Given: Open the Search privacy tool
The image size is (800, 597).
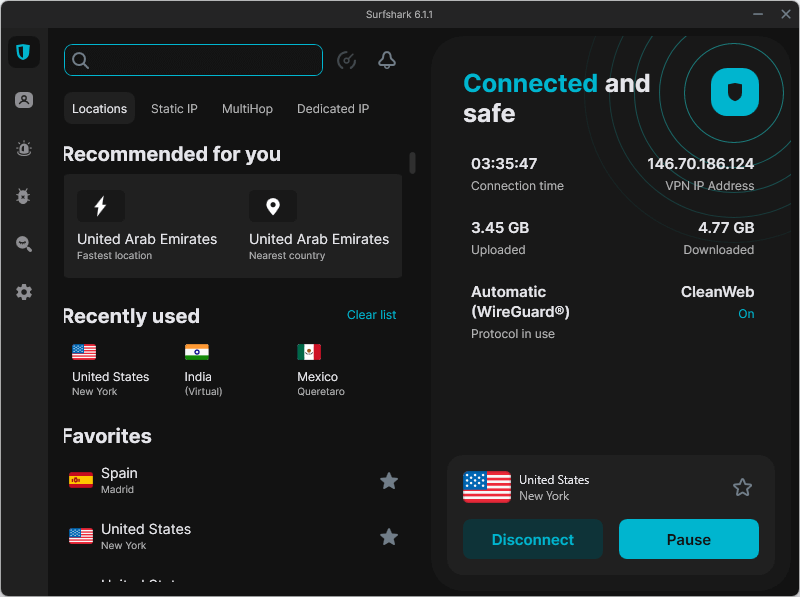Looking at the screenshot, I should tap(23, 244).
